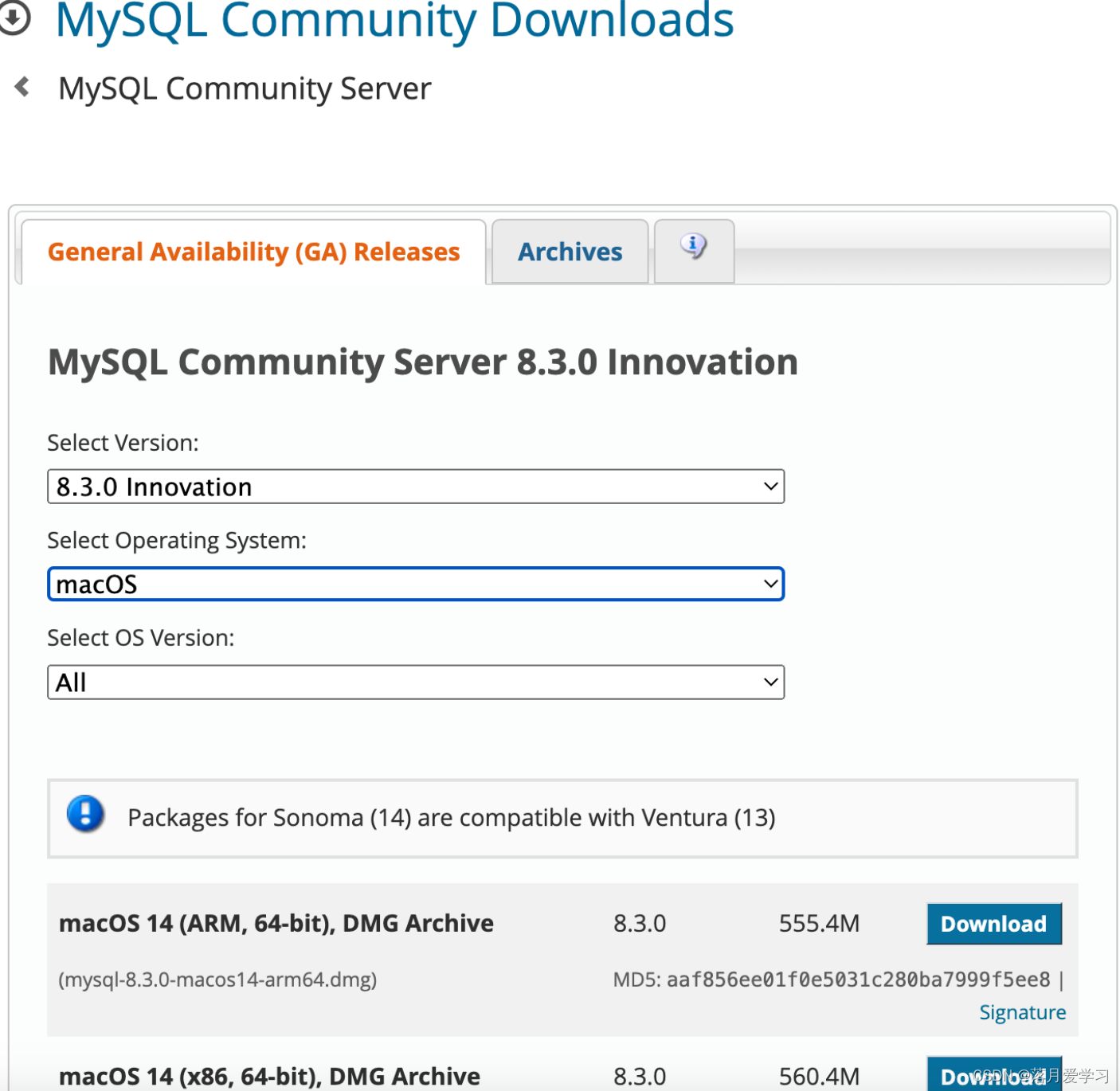
Task: Download the macOS 14 ARM DMG archive
Action: pyautogui.click(x=993, y=923)
